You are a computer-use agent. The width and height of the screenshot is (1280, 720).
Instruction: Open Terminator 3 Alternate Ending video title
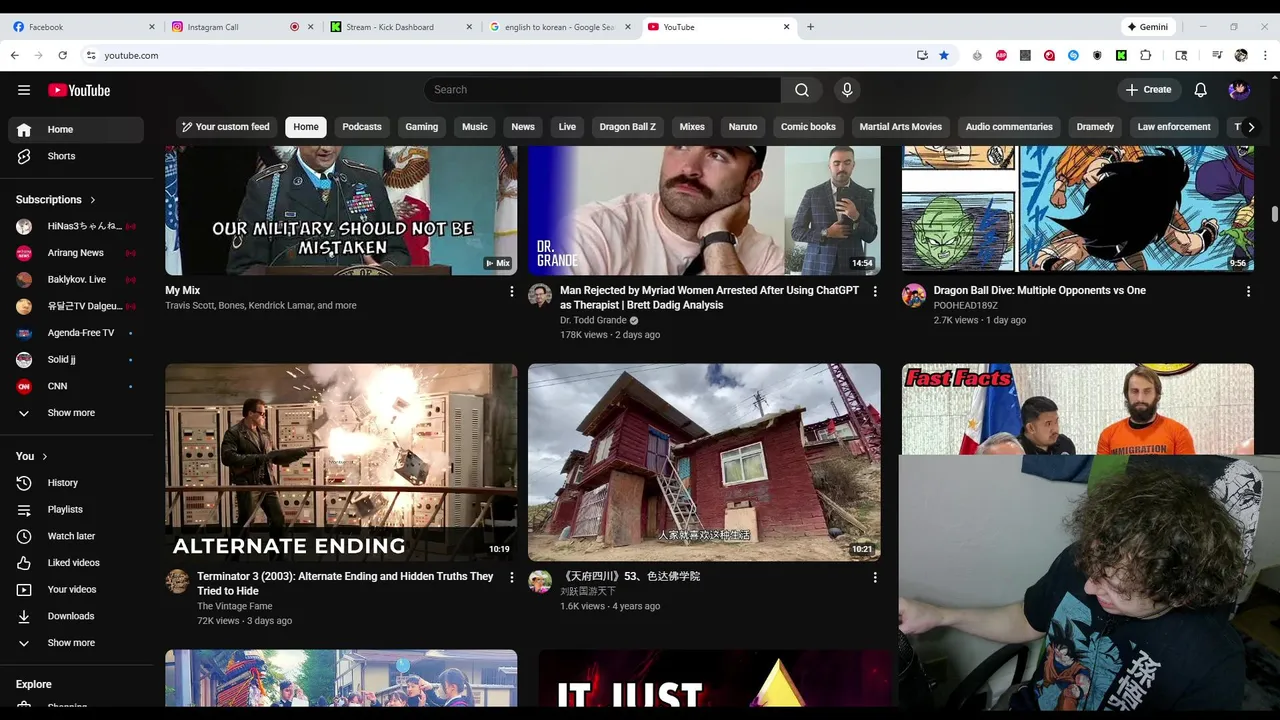[x=345, y=584]
